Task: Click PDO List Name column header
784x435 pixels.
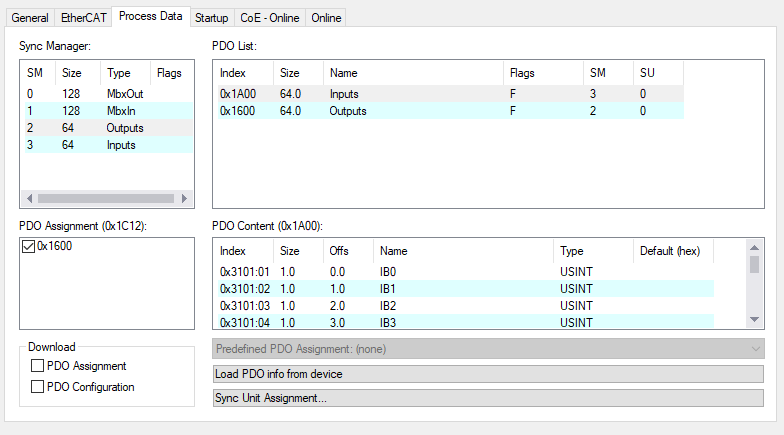Action: click(414, 73)
